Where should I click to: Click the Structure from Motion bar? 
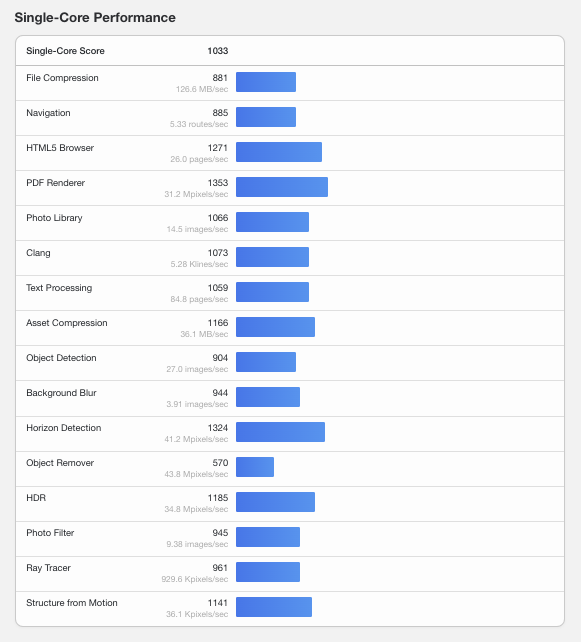274,607
